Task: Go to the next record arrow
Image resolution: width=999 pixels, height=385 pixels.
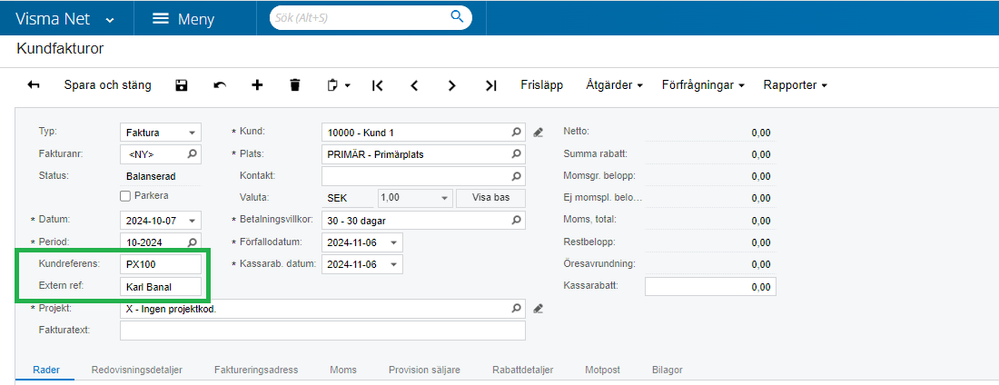Action: (x=452, y=85)
